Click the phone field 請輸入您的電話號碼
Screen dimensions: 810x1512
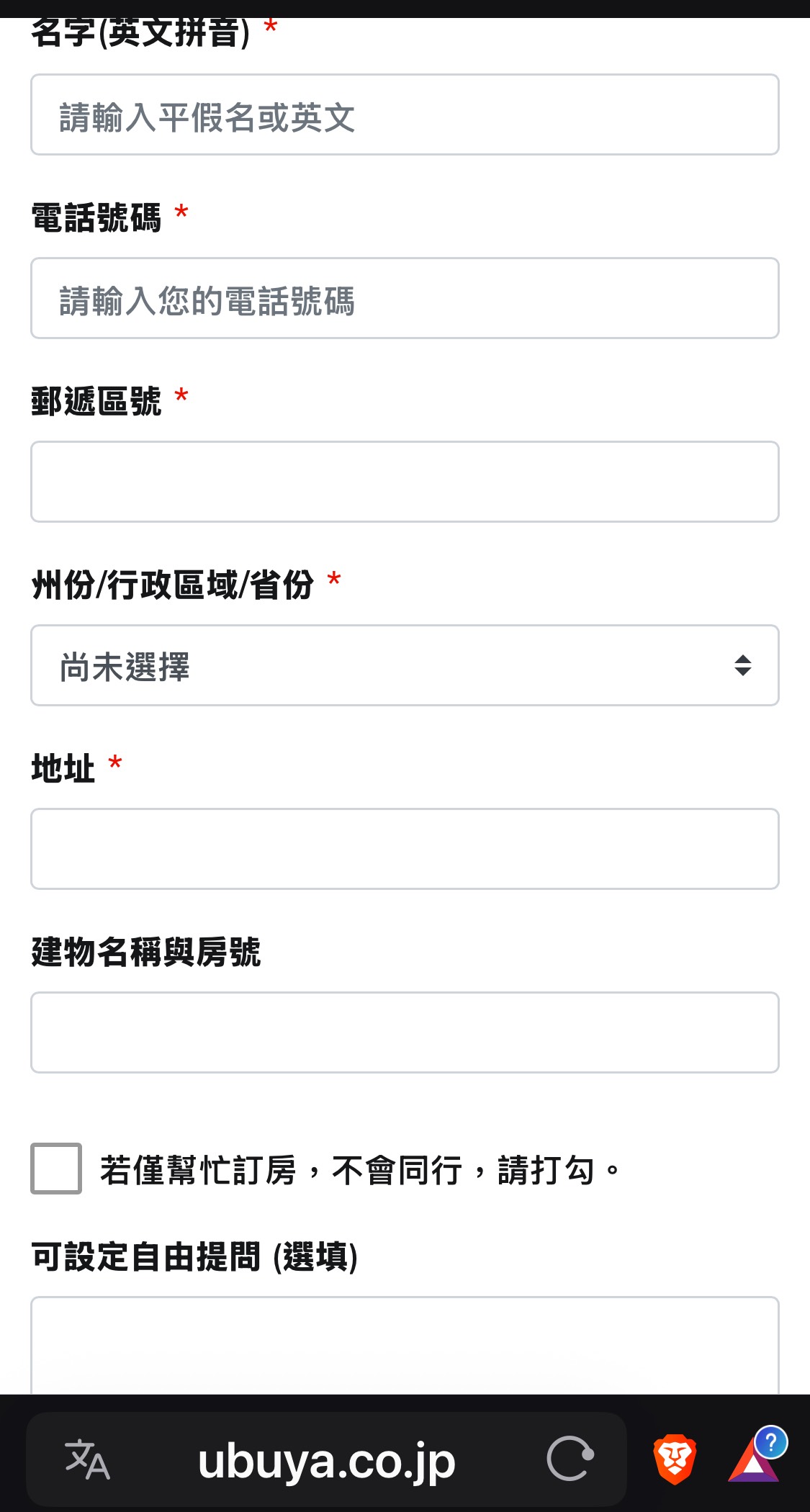pyautogui.click(x=405, y=299)
